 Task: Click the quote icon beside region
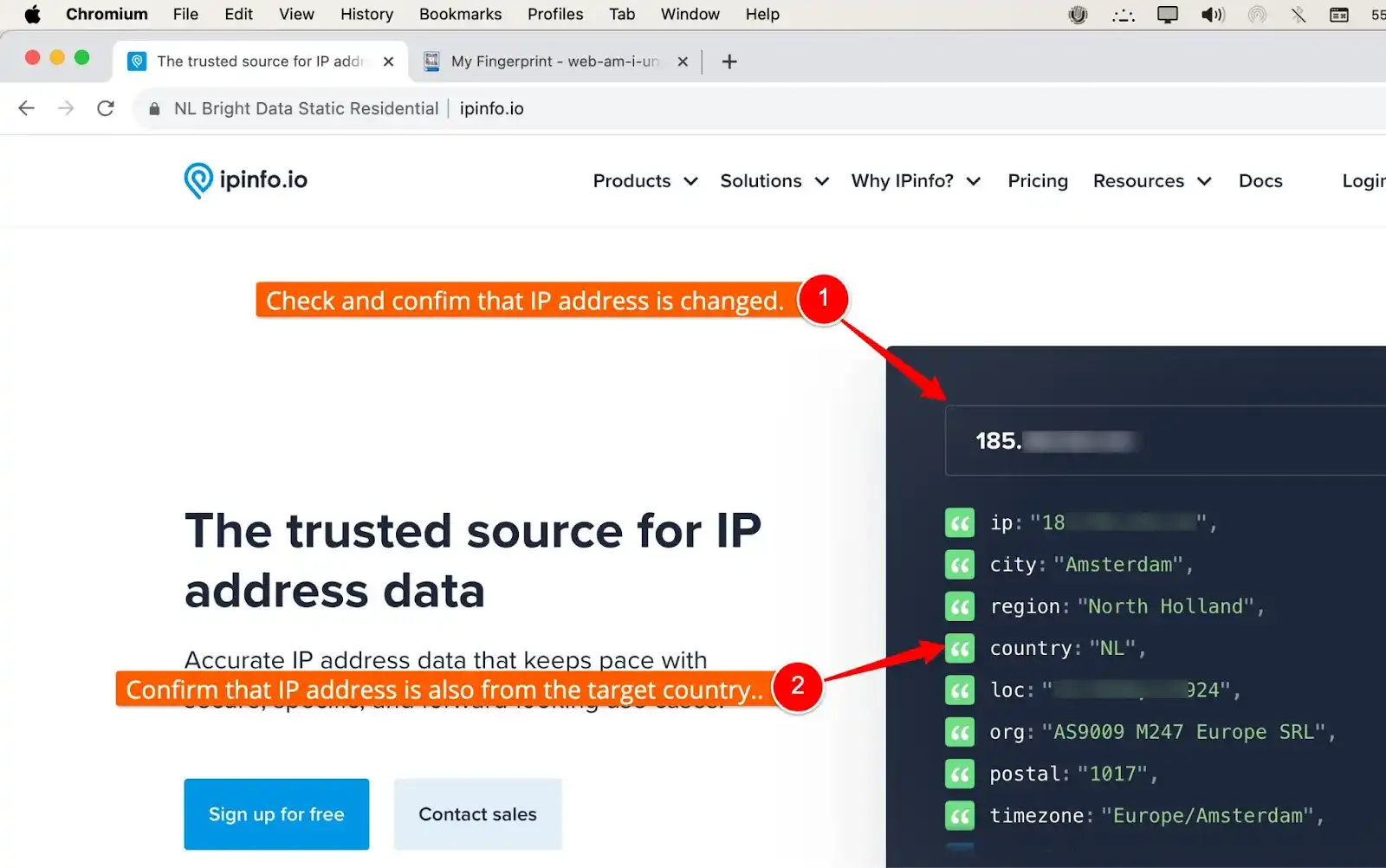pyautogui.click(x=960, y=606)
